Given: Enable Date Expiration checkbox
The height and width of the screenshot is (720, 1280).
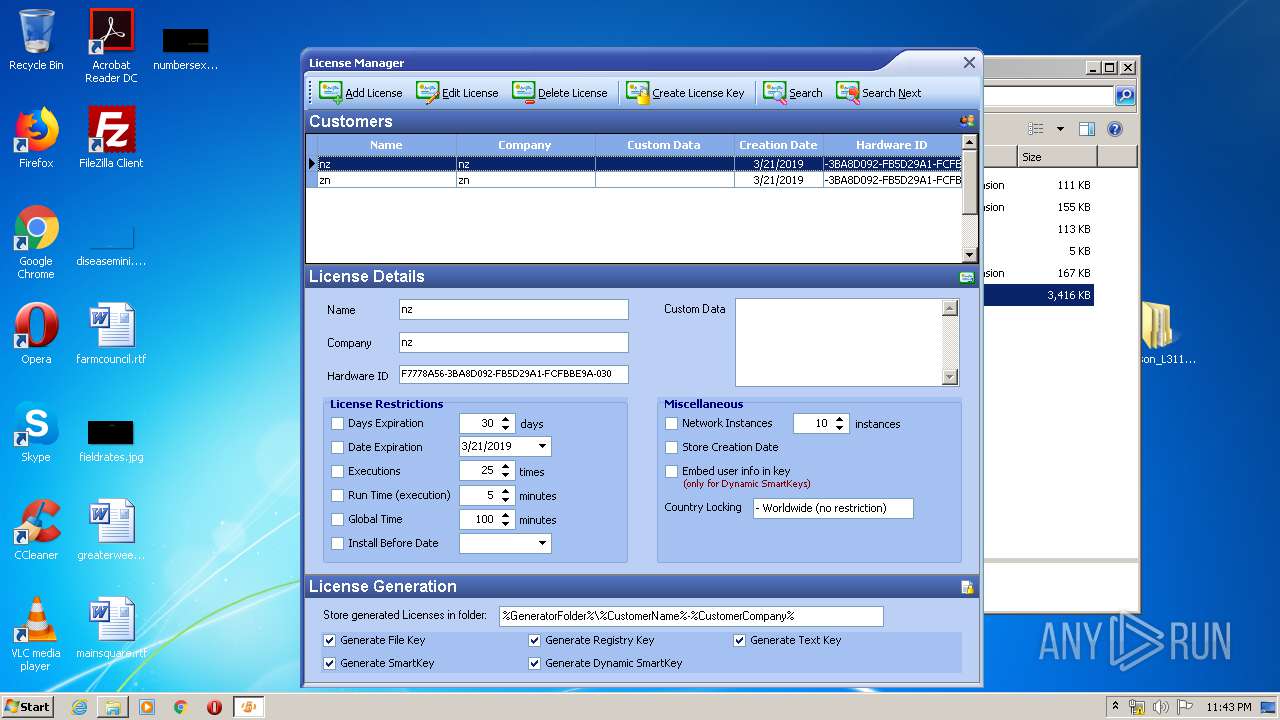Looking at the screenshot, I should point(337,448).
